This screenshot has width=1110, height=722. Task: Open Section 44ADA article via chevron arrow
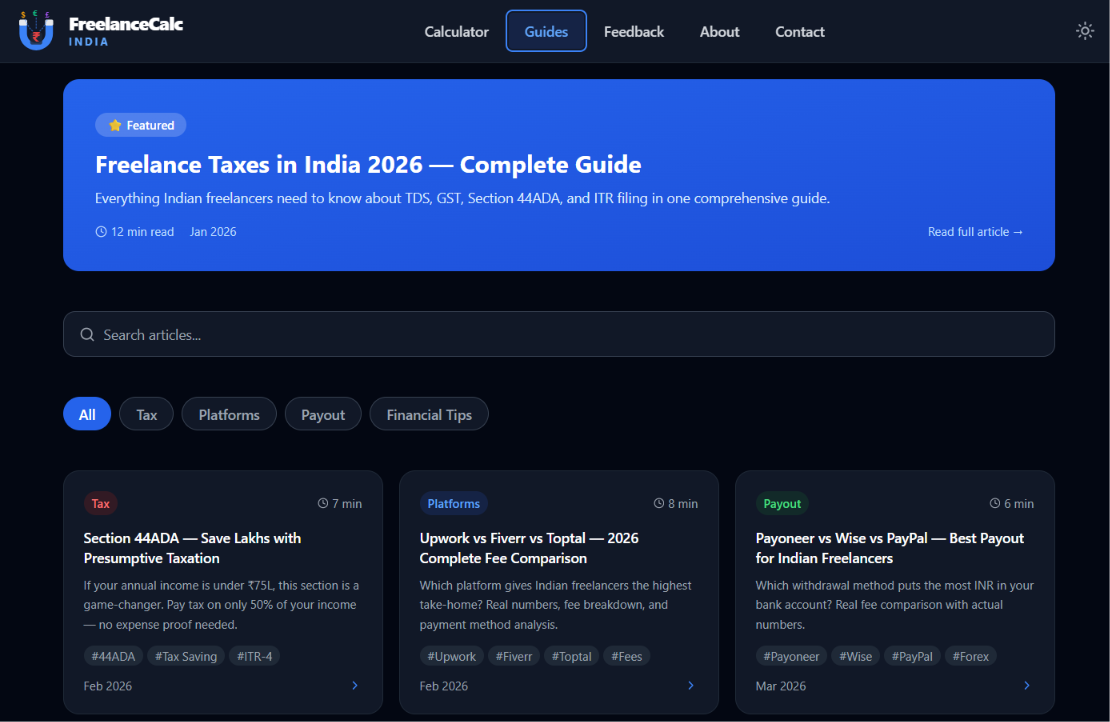[355, 685]
